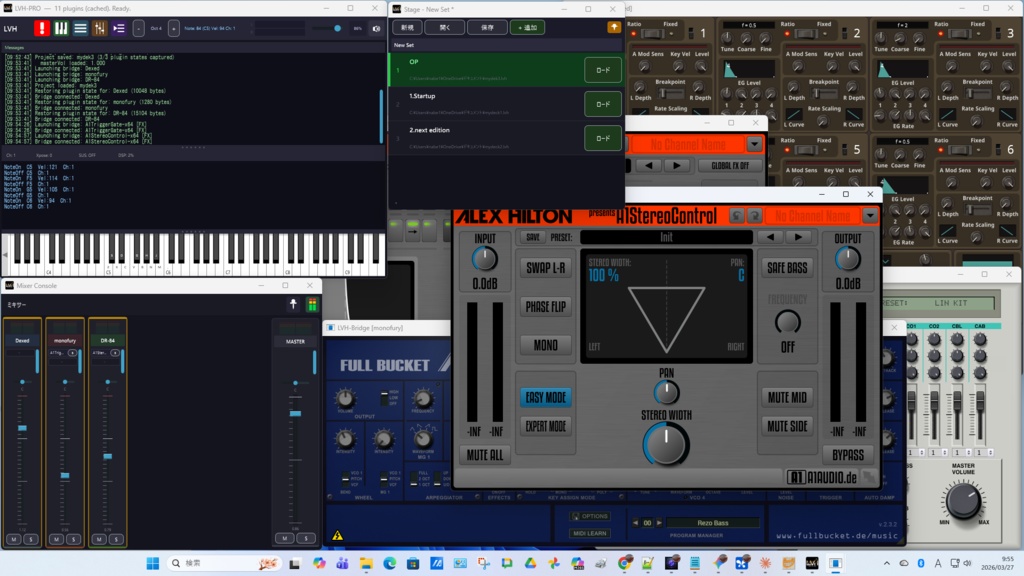Viewport: 1024px width, 576px height.
Task: Click the PAN knob in A1StereoControl
Action: coord(666,392)
